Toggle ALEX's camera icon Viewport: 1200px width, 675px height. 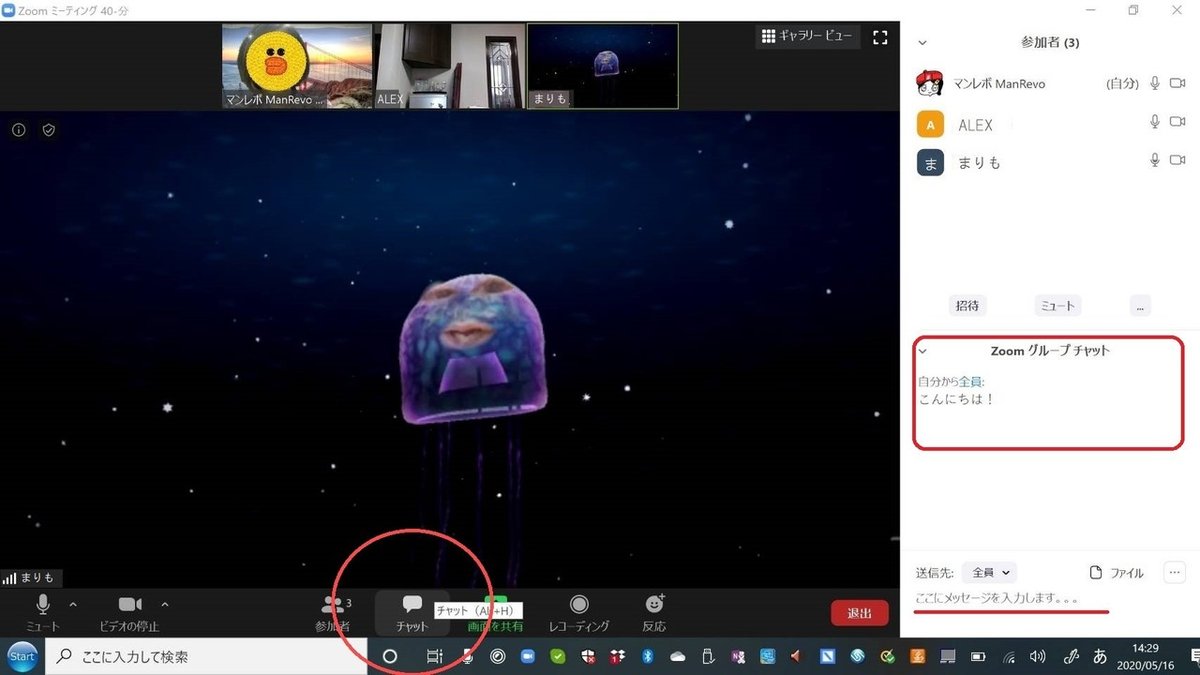point(1177,122)
